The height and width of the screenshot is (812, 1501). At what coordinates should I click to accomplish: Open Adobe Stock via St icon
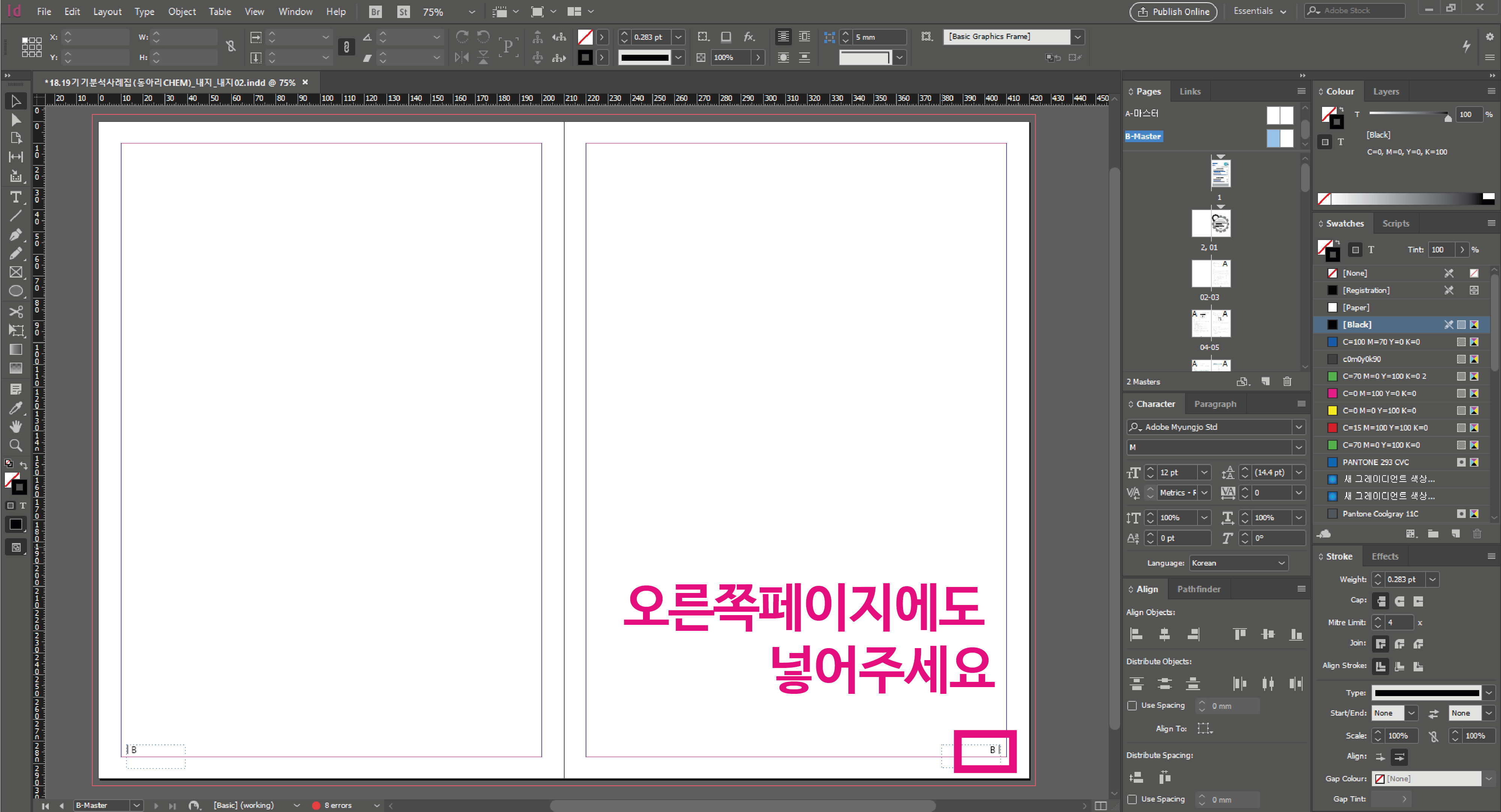tap(403, 12)
